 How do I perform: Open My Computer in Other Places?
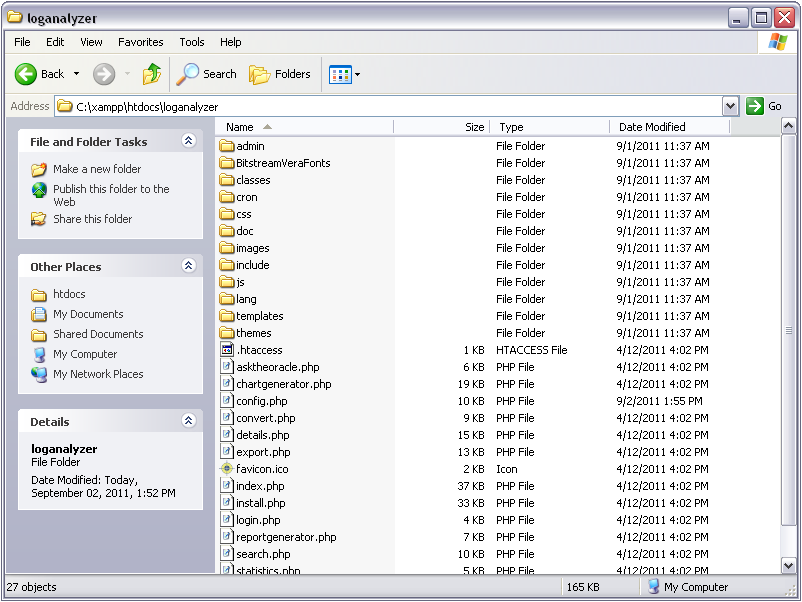[85, 354]
